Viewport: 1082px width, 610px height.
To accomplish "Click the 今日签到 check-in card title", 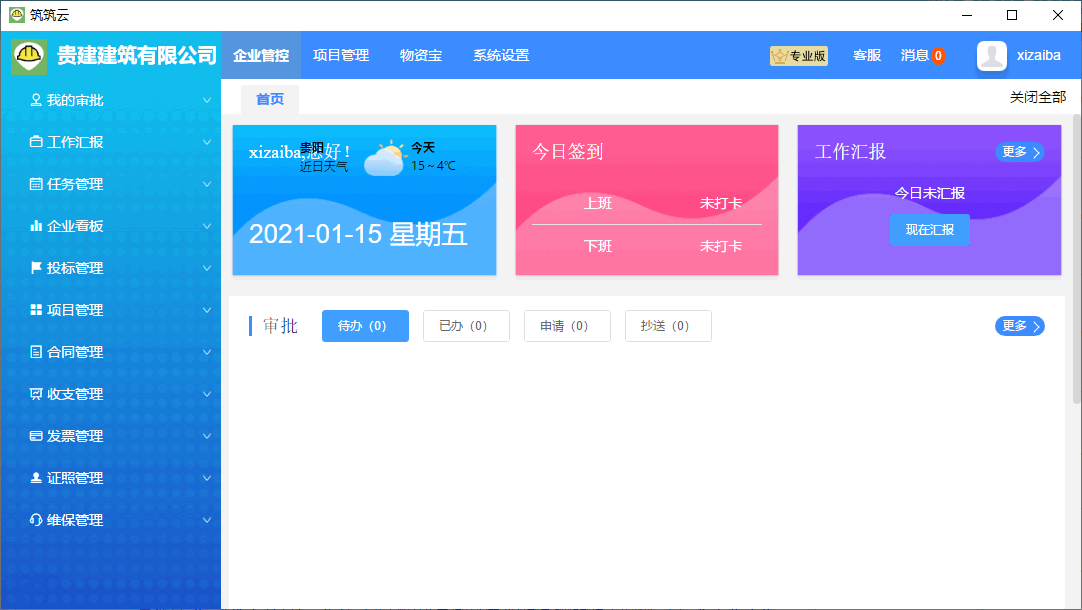I will coord(568,152).
